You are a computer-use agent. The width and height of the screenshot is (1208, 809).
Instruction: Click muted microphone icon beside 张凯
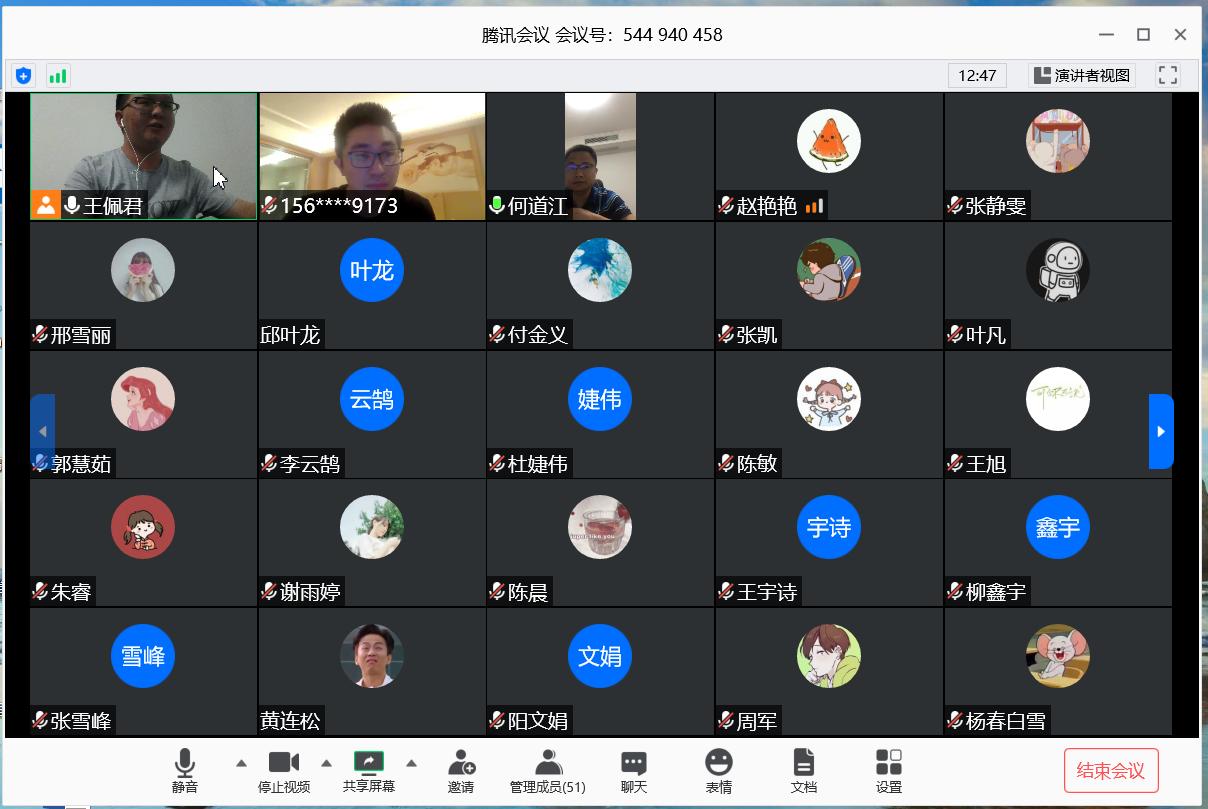pyautogui.click(x=726, y=335)
